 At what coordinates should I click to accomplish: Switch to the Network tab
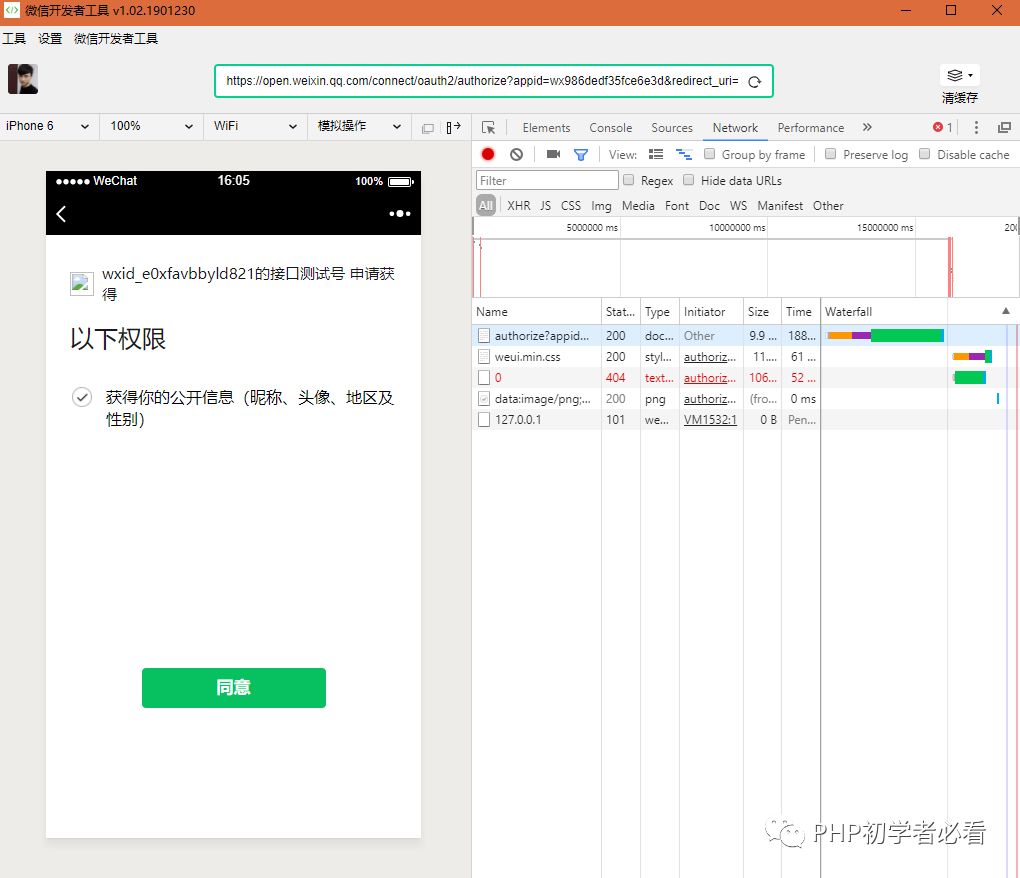pos(735,128)
